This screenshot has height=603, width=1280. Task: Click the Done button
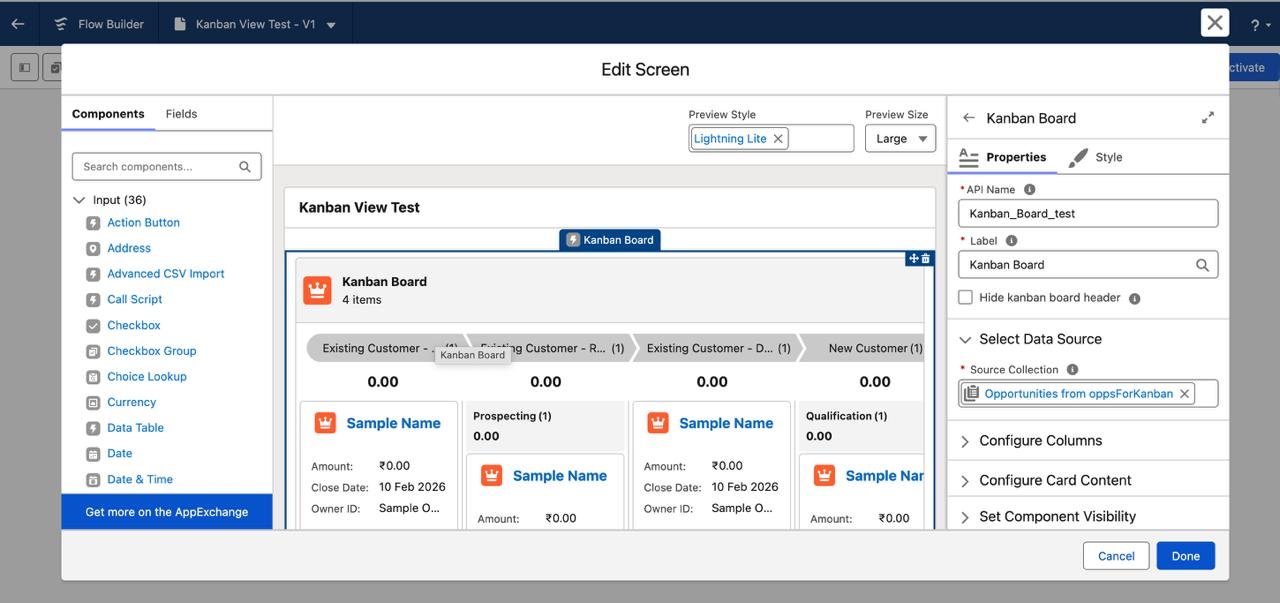[1185, 556]
